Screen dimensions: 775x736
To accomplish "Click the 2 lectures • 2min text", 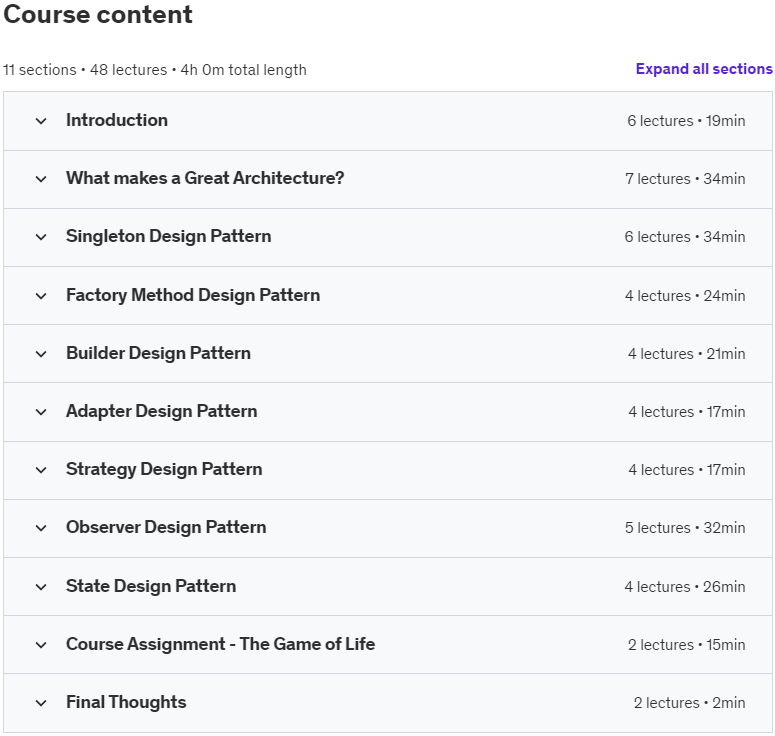I will (689, 703).
